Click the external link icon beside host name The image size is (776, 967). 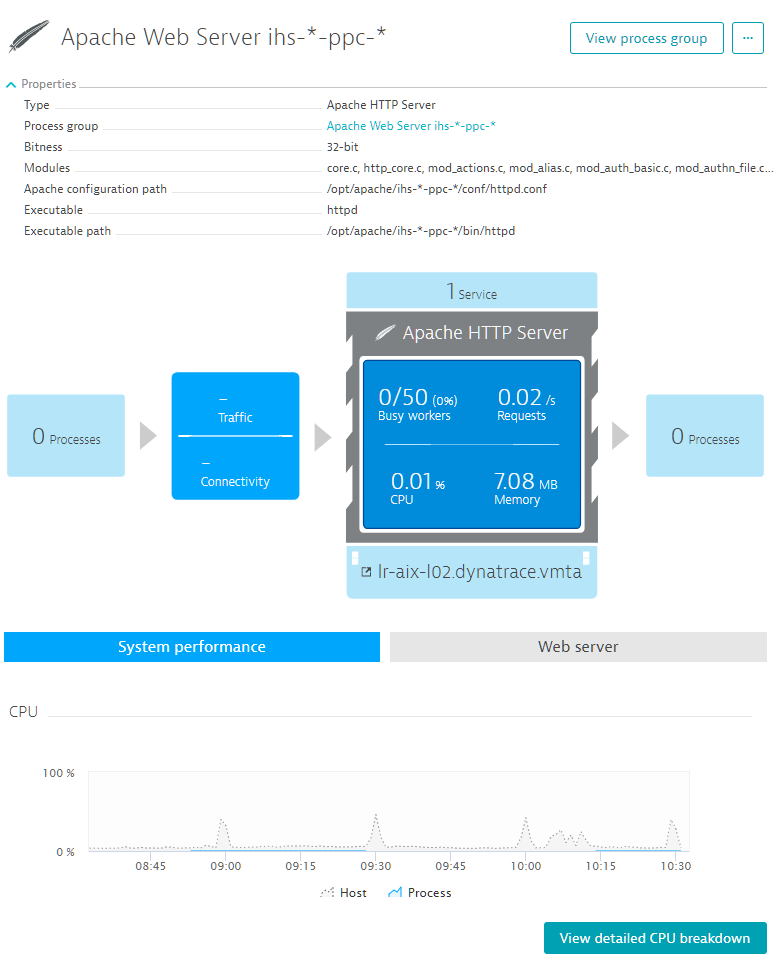[x=366, y=572]
